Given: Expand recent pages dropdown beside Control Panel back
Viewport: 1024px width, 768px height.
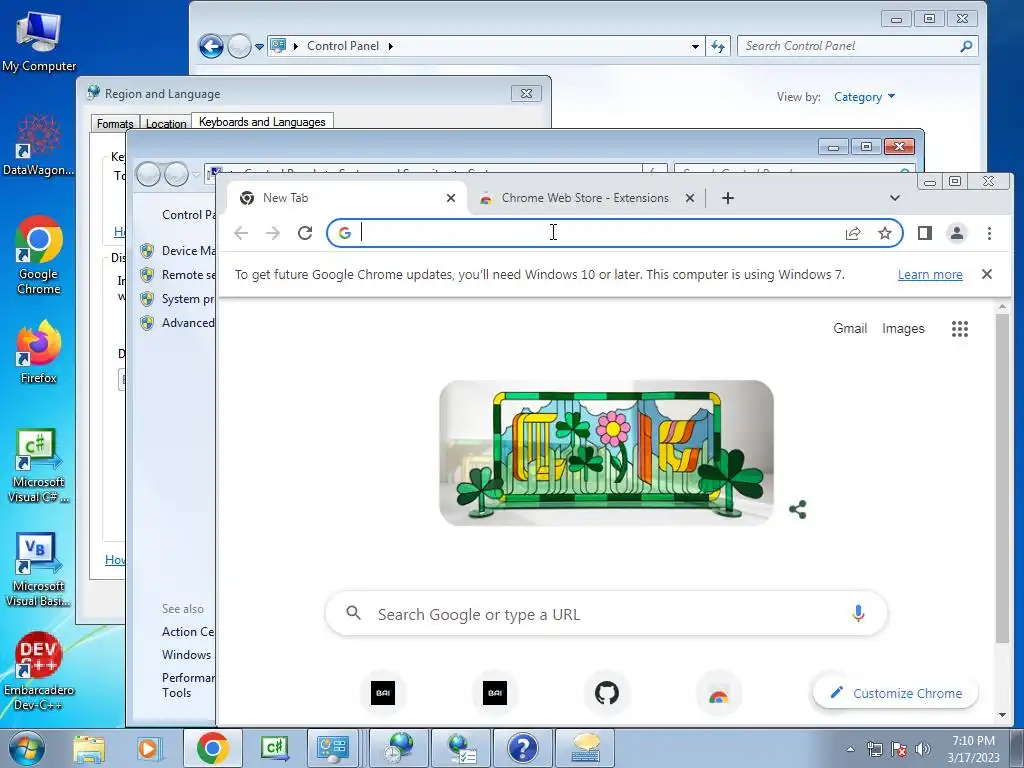Looking at the screenshot, I should (259, 47).
